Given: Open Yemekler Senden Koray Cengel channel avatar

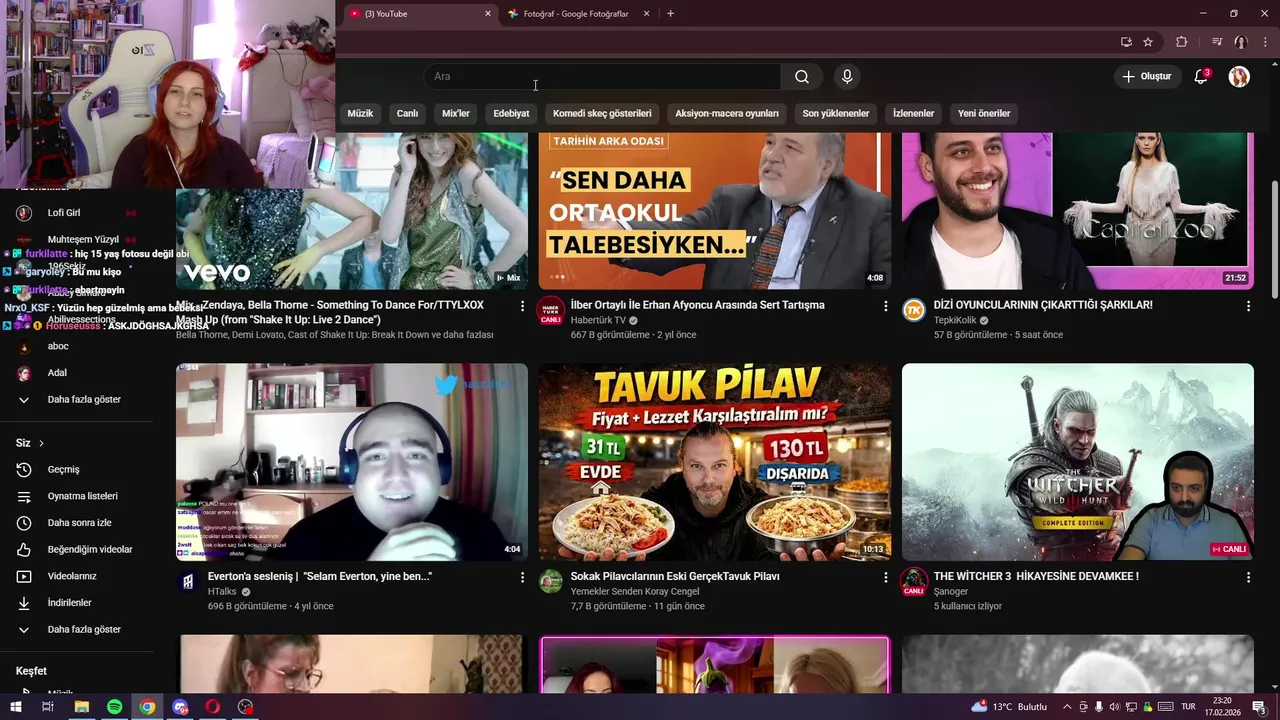Looking at the screenshot, I should pyautogui.click(x=551, y=581).
